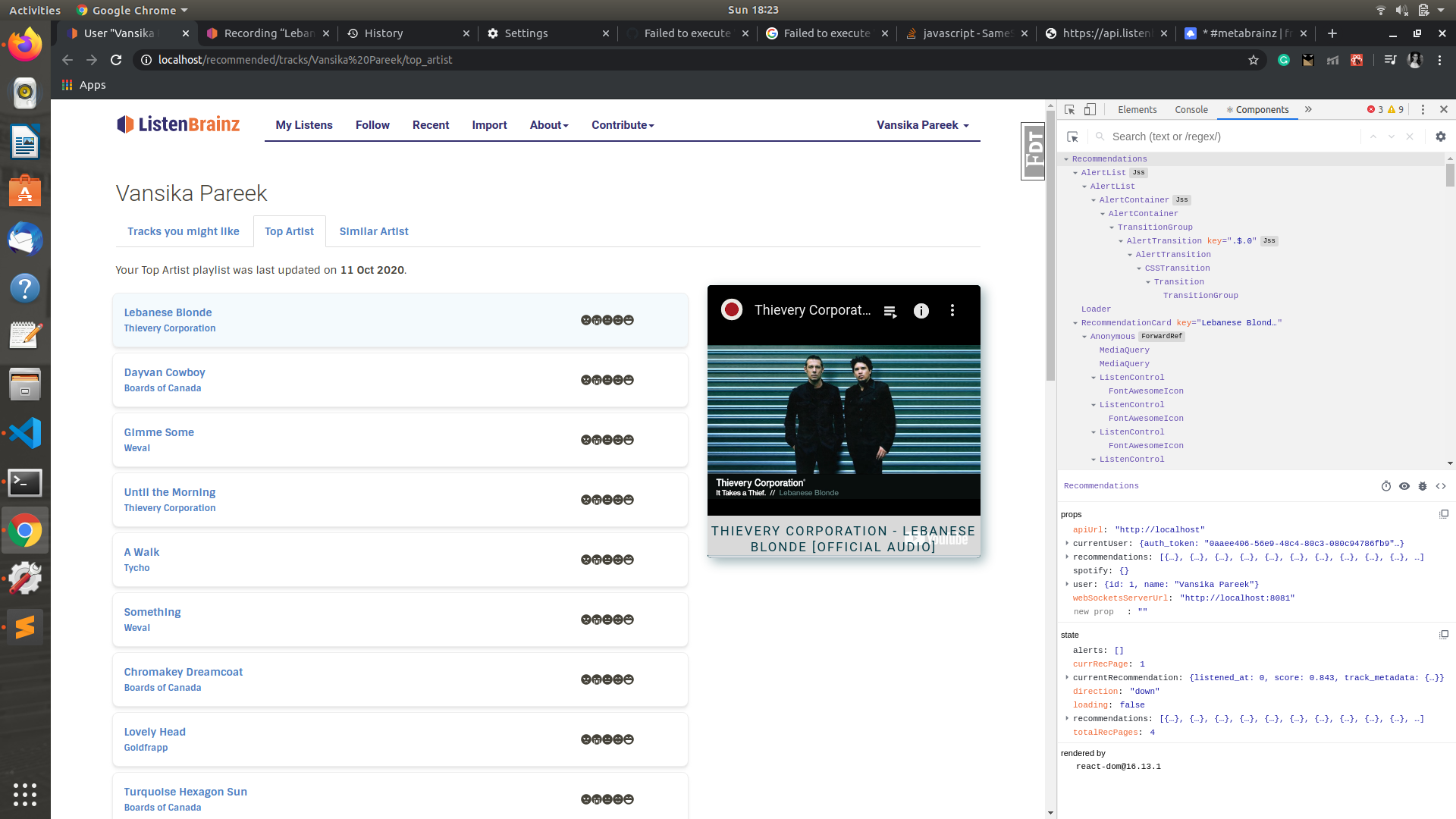The image size is (1456, 819).
Task: Open the Flask debug toolbar tab
Action: click(x=1034, y=152)
